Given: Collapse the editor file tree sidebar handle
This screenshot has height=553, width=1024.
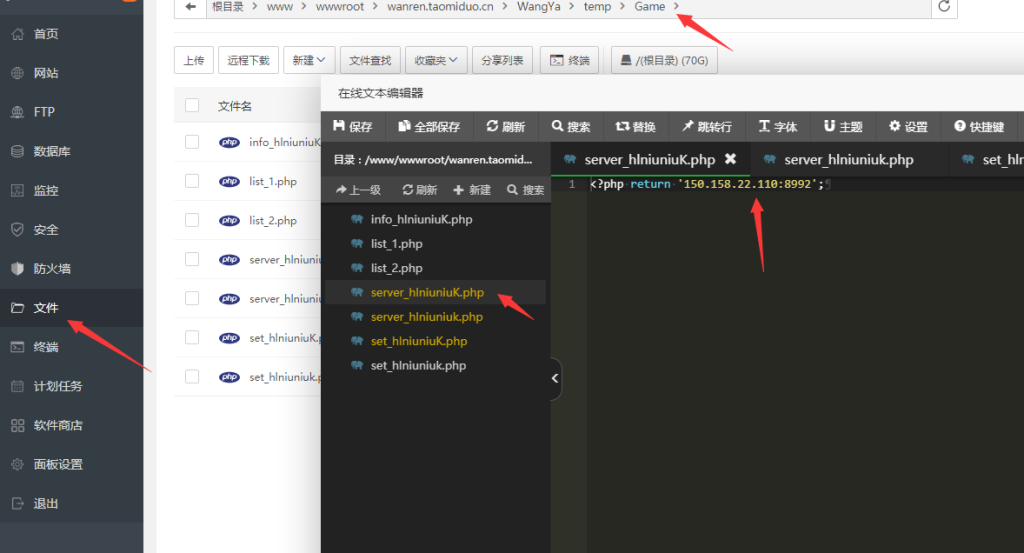Looking at the screenshot, I should [556, 379].
